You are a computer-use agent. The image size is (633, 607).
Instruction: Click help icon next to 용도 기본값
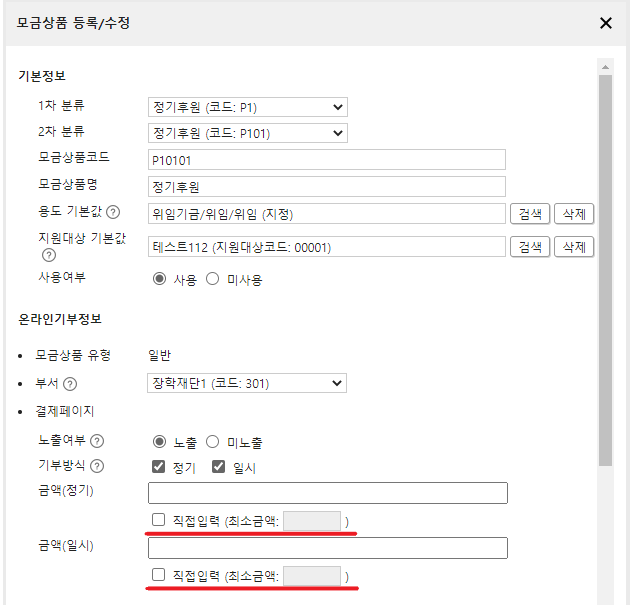(x=113, y=212)
